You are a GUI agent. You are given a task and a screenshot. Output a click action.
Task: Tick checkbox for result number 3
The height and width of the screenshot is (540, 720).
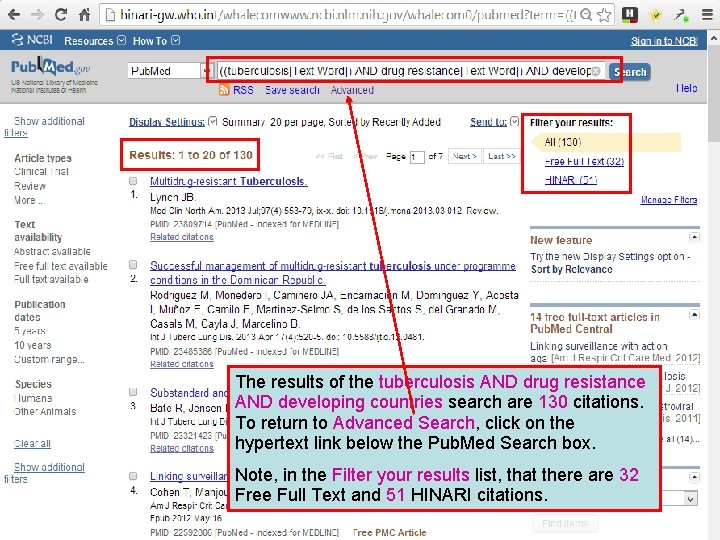click(133, 392)
